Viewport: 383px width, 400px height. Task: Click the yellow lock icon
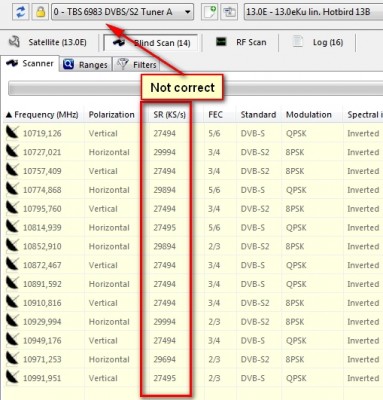tap(40, 12)
